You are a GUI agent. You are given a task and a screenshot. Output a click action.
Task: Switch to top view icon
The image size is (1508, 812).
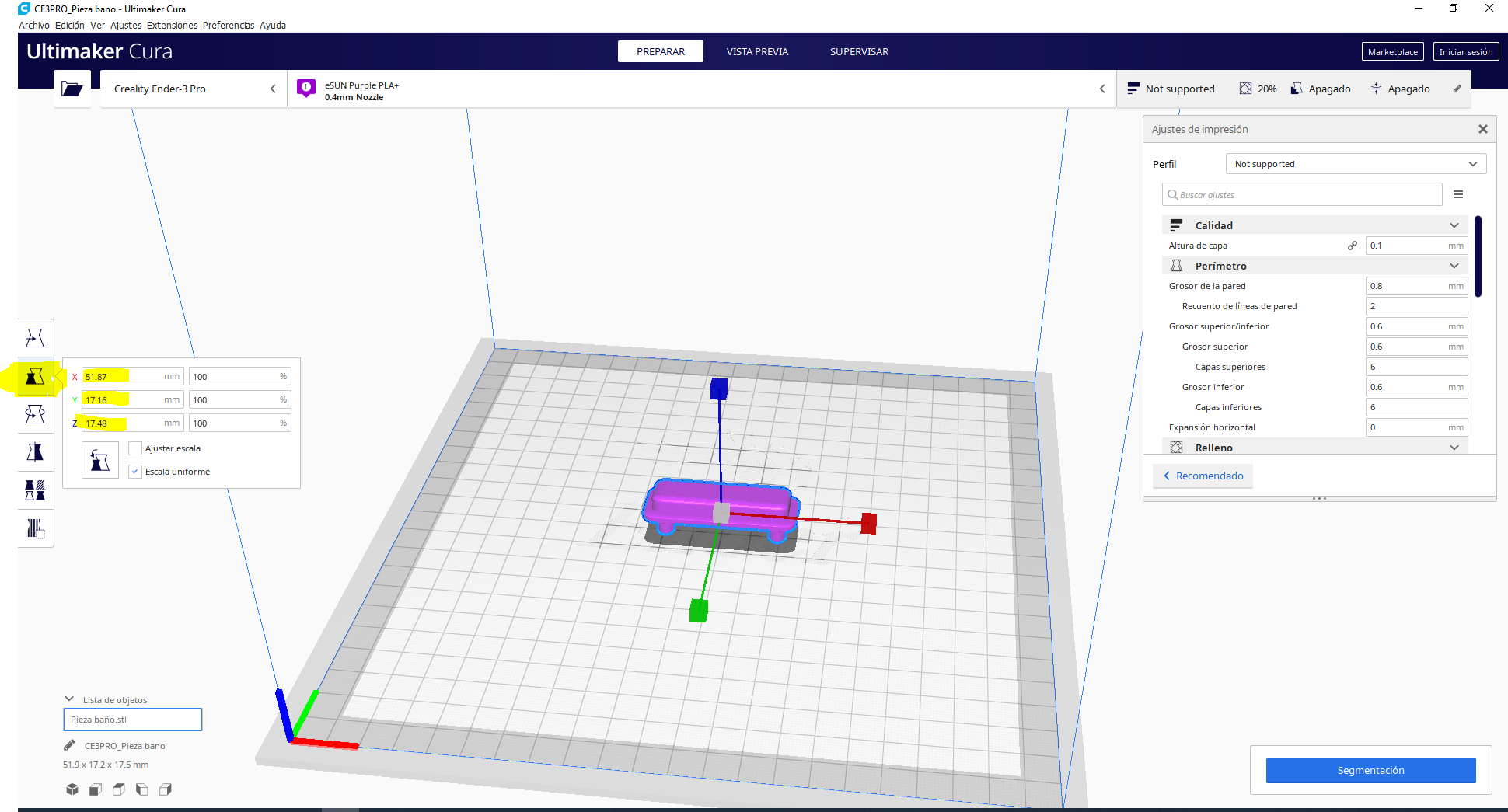(119, 789)
